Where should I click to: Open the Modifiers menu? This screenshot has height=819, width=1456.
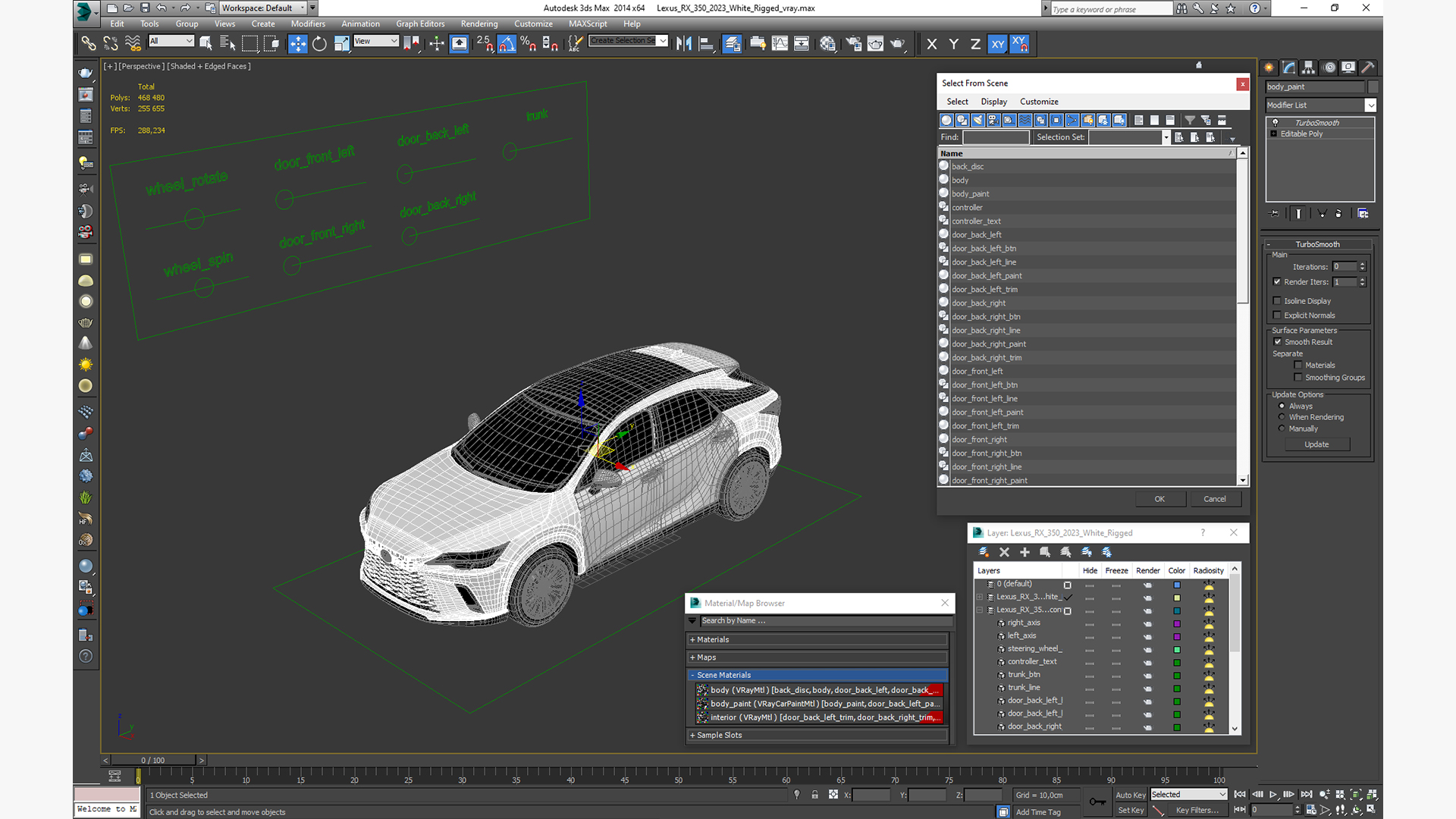click(x=308, y=24)
